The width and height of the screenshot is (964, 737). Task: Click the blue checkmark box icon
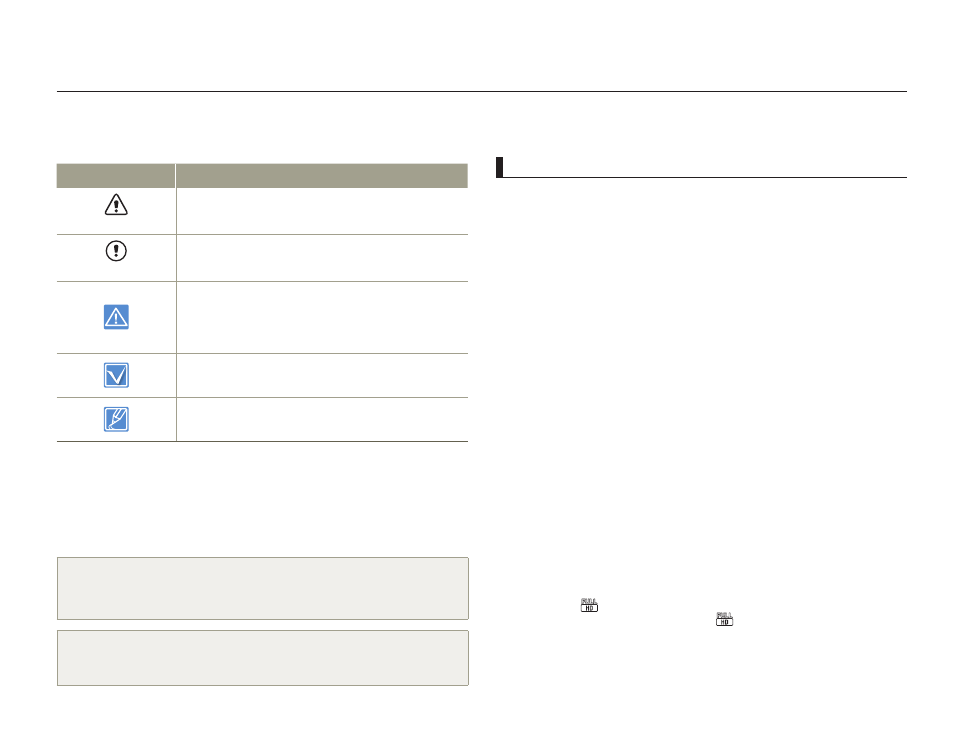pos(116,375)
